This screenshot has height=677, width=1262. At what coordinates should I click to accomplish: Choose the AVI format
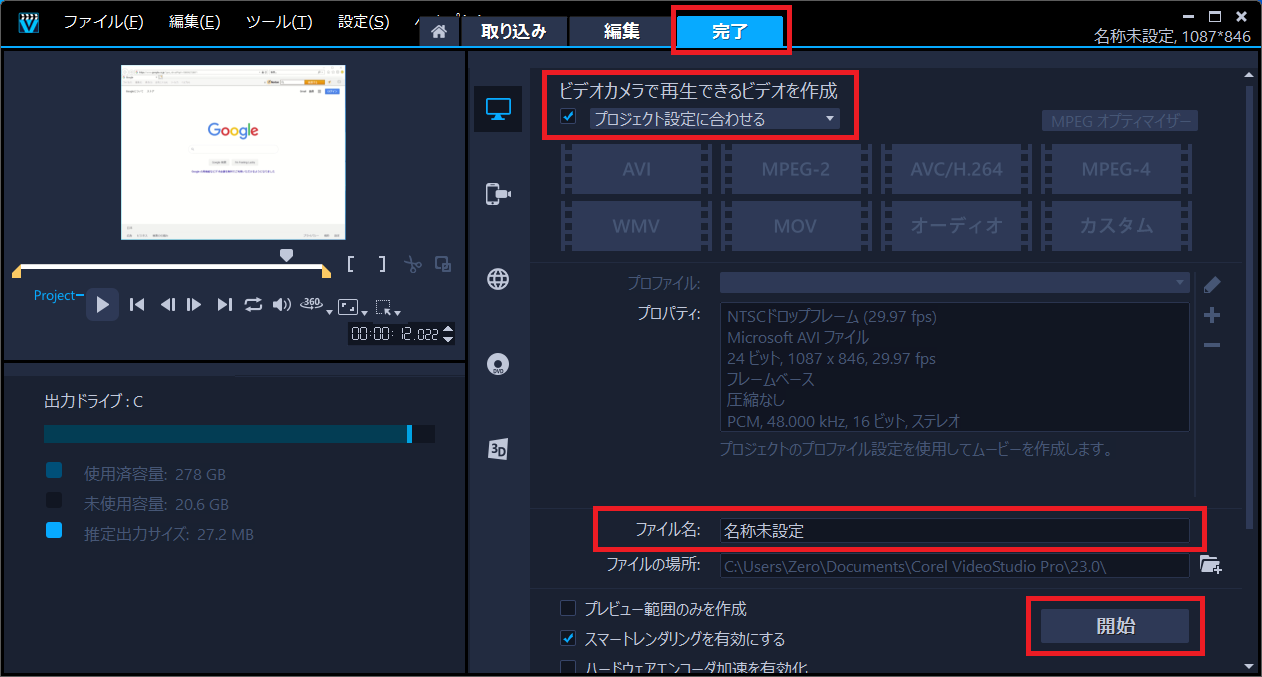pyautogui.click(x=636, y=169)
